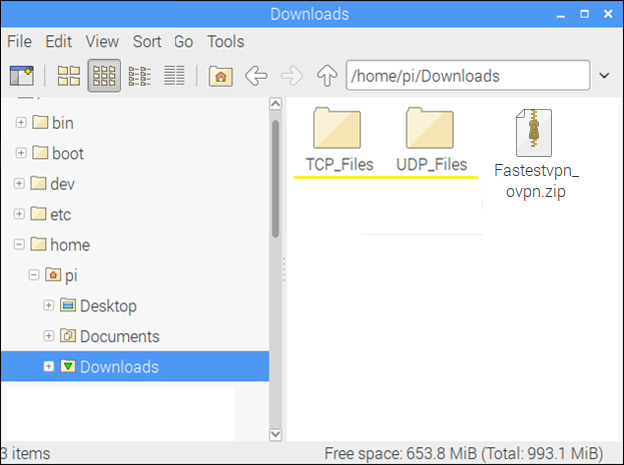Click the /home/pi/Downloads path field

click(468, 76)
